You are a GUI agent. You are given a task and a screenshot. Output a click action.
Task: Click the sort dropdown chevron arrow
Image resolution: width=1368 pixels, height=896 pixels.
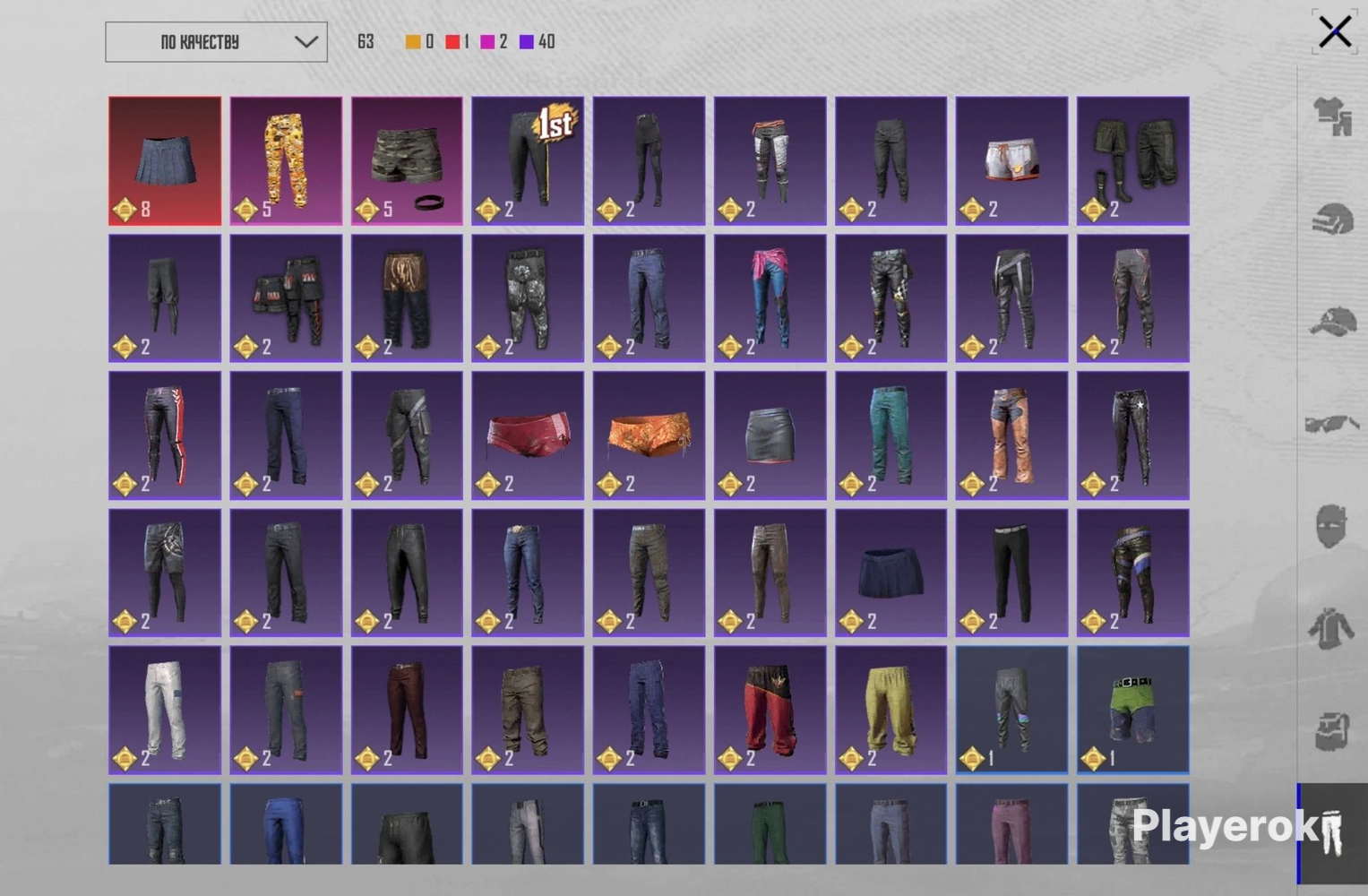click(x=305, y=42)
